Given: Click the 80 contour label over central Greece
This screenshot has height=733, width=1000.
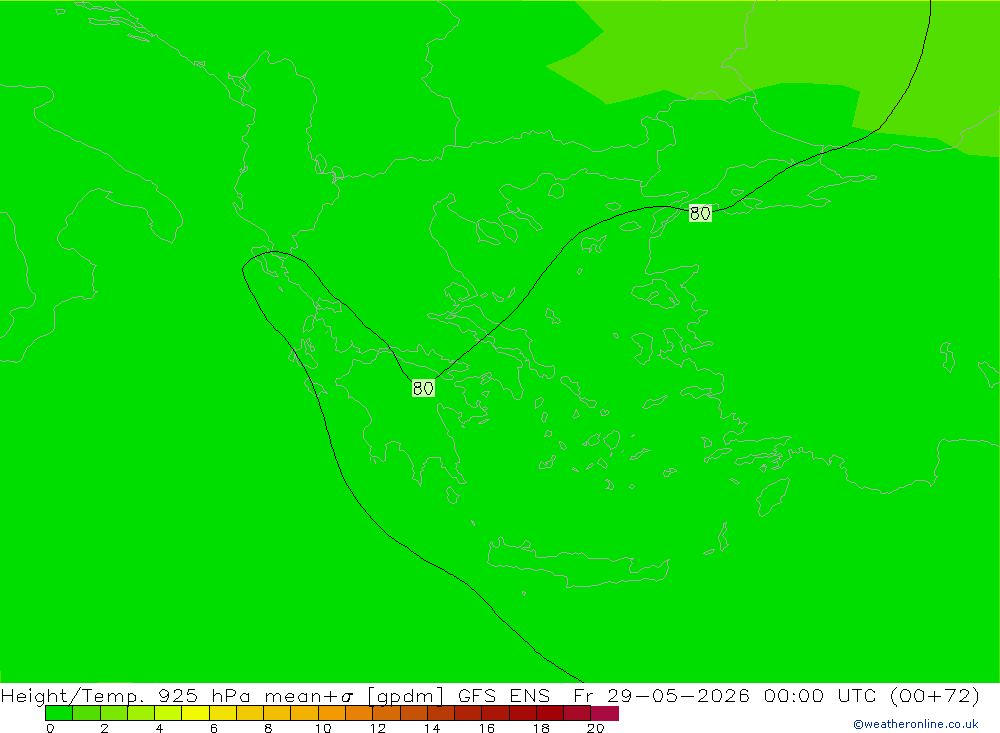Looking at the screenshot, I should (423, 388).
